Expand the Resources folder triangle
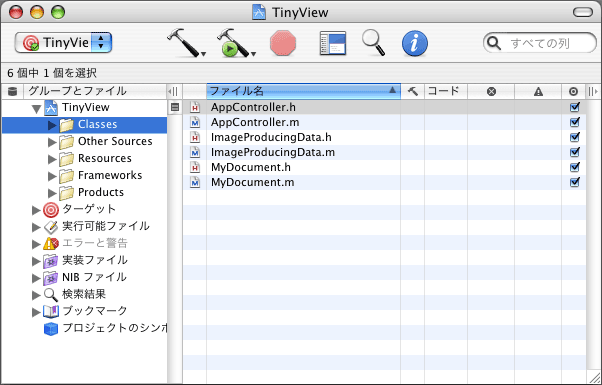The height and width of the screenshot is (385, 602). 52,159
